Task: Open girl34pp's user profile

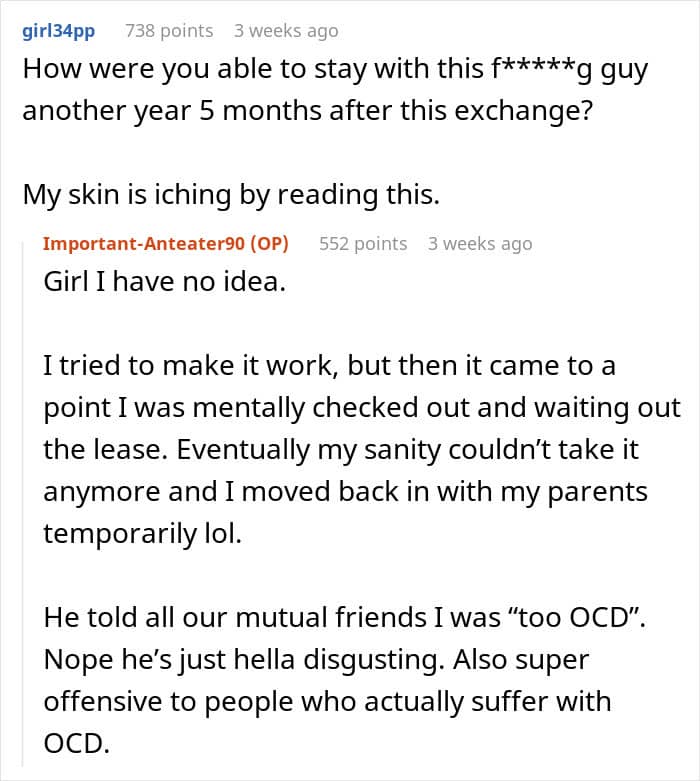Action: click(x=58, y=31)
